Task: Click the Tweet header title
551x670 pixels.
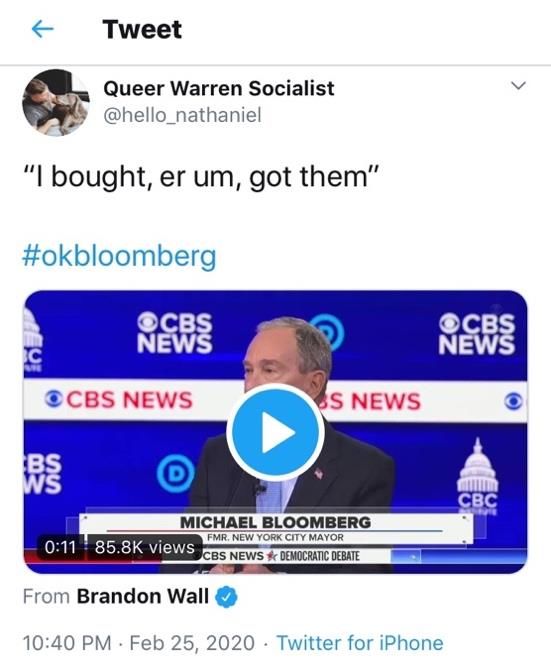Action: (142, 29)
